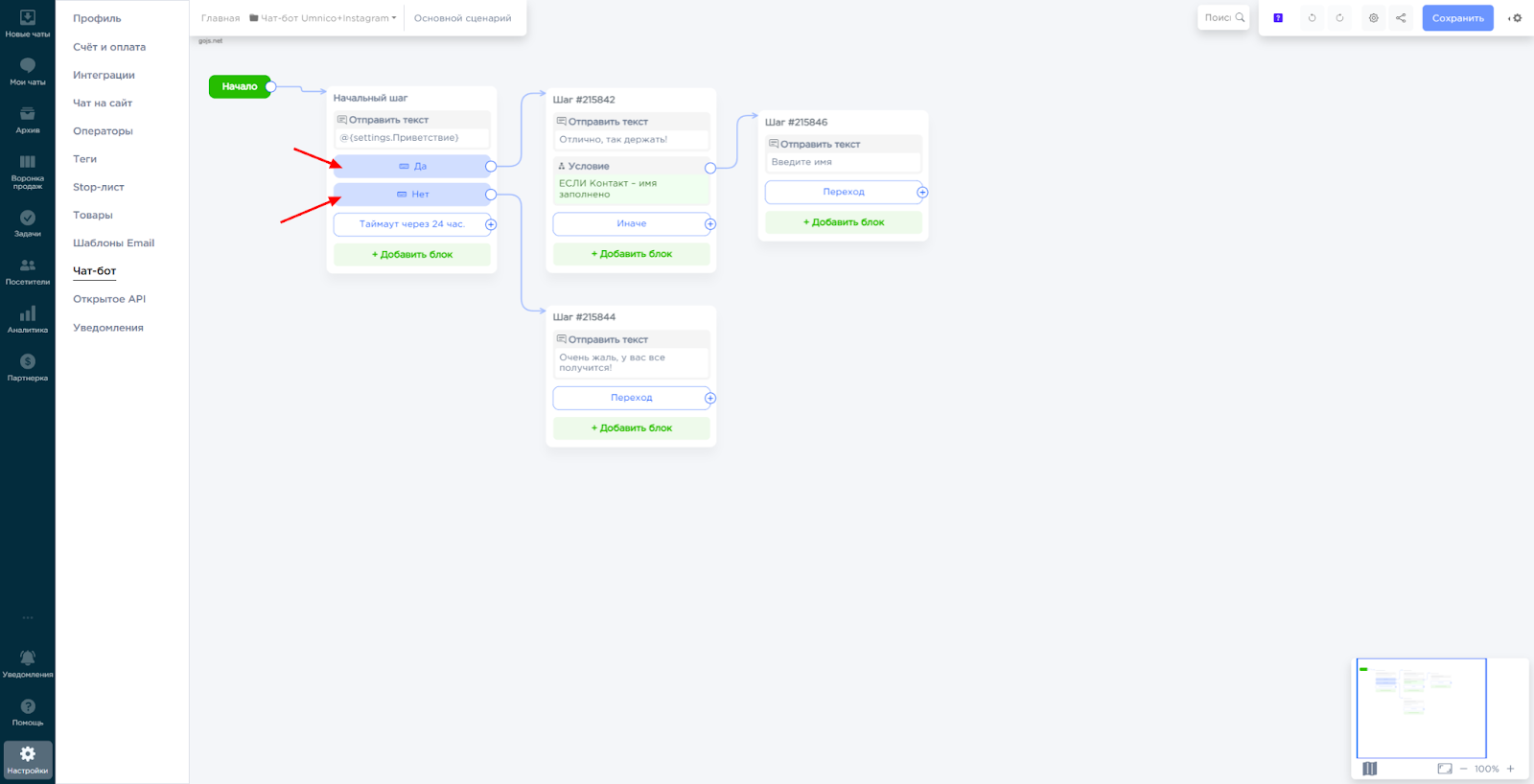Click the search field in the top bar
Image resolution: width=1534 pixels, height=784 pixels.
tap(1220, 18)
